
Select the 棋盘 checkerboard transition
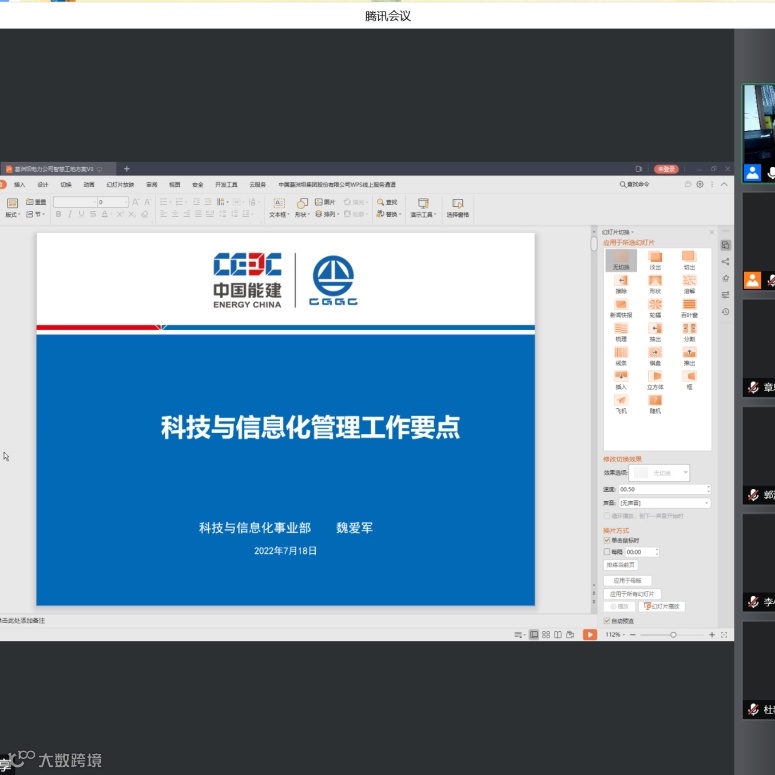tap(655, 356)
